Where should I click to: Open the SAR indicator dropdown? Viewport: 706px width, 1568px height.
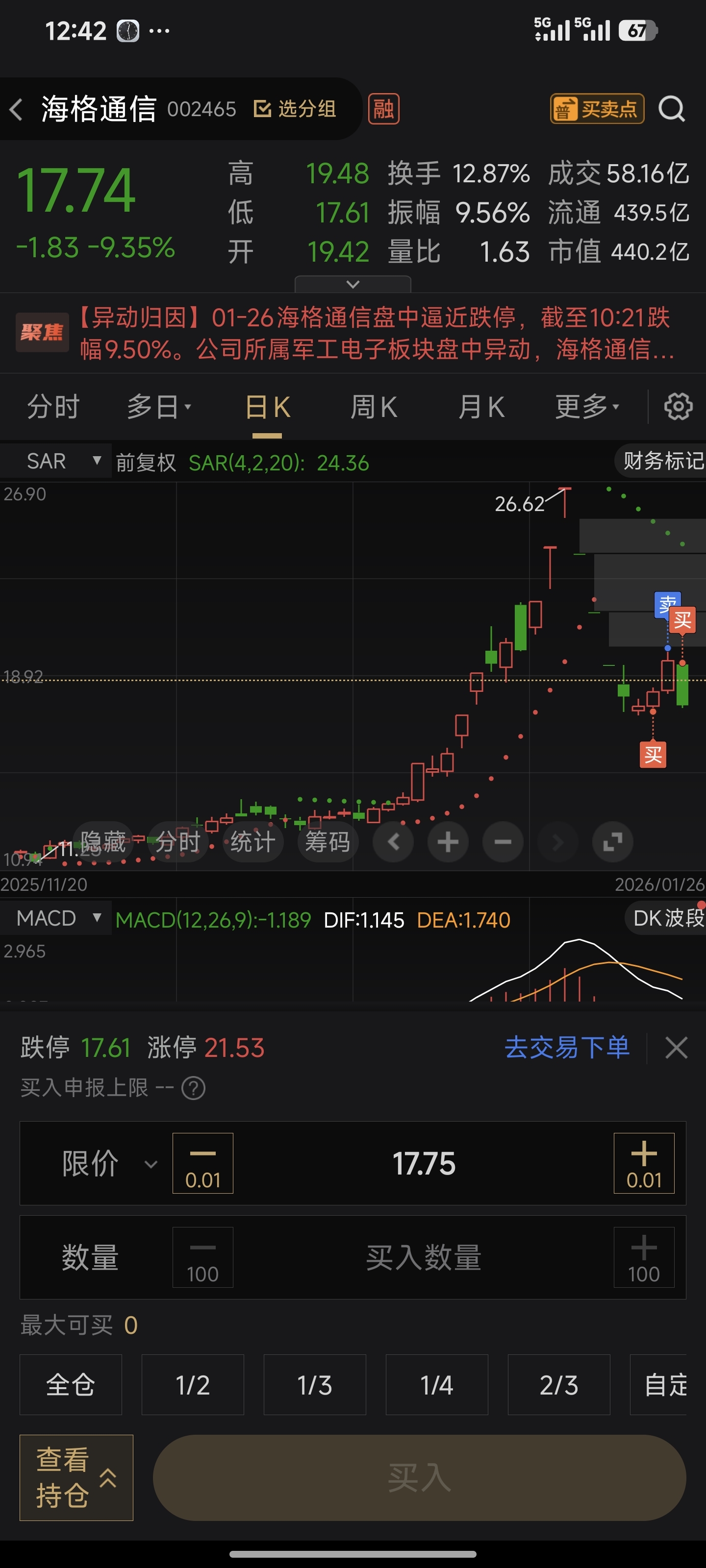tap(55, 461)
